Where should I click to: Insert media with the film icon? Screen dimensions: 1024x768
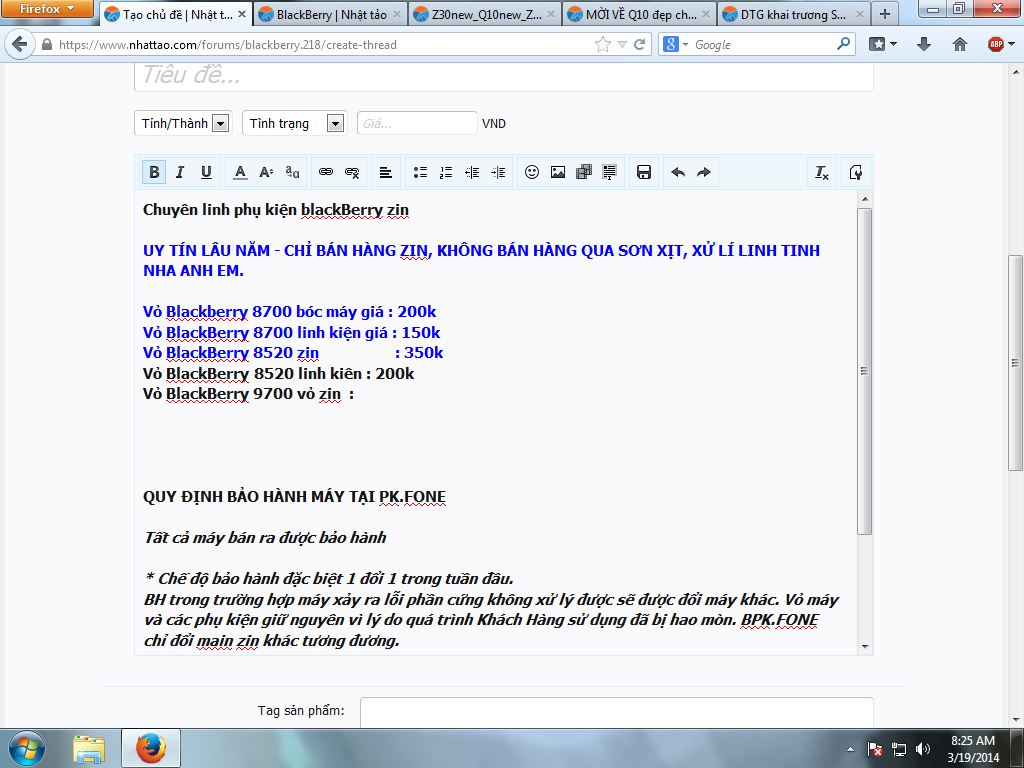click(584, 172)
